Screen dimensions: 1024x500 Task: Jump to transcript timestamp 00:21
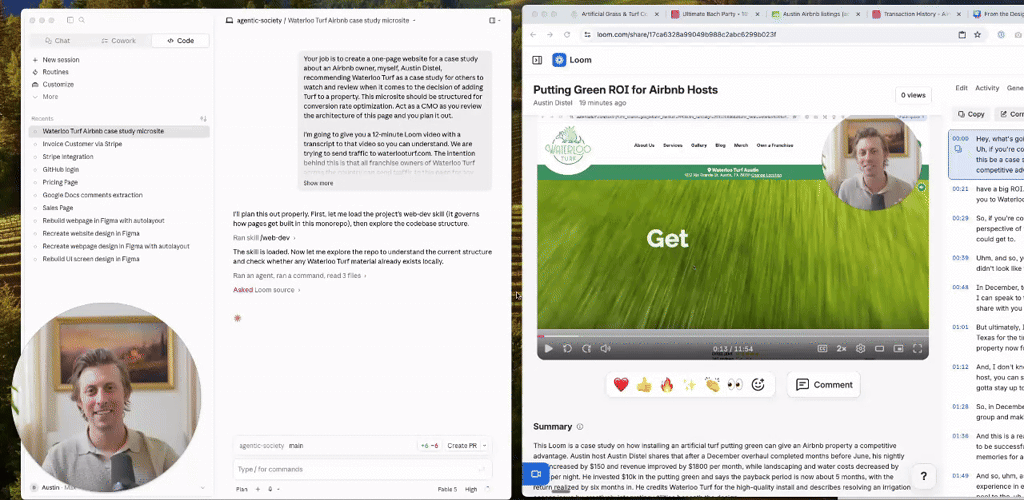tap(960, 189)
